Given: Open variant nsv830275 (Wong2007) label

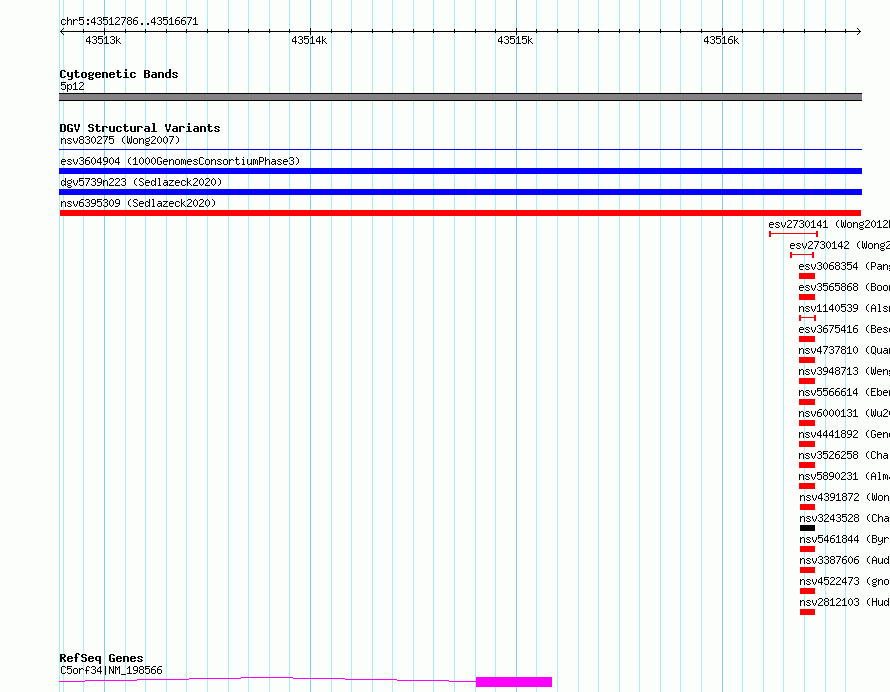Looking at the screenshot, I should pos(120,140).
